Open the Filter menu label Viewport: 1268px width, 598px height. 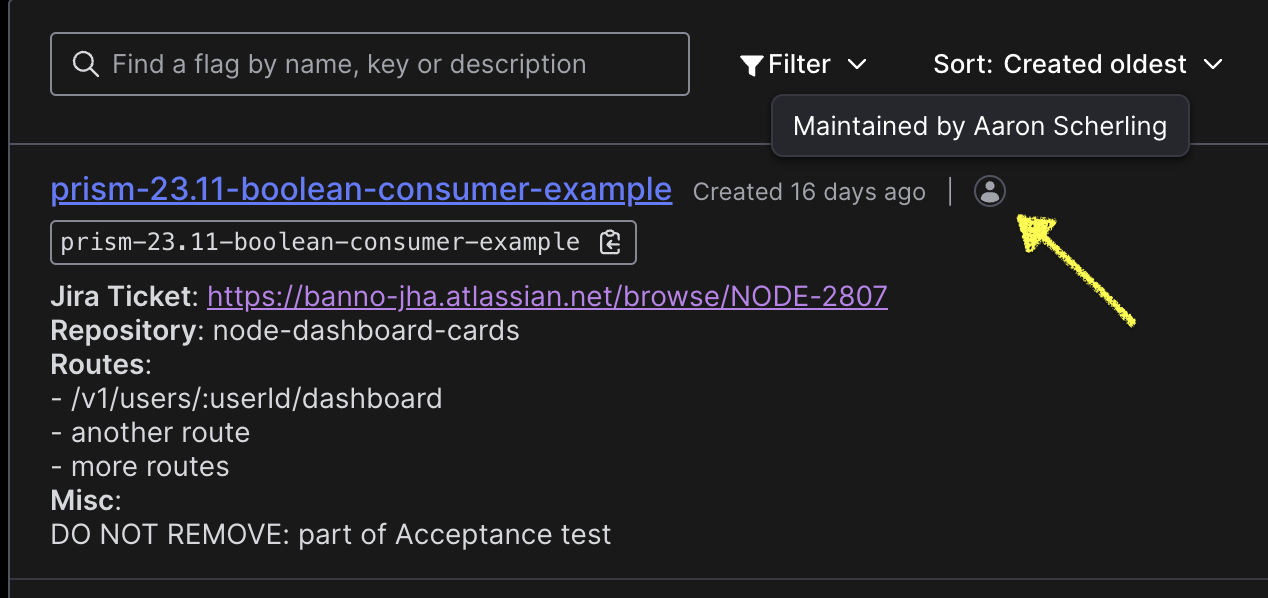click(799, 65)
